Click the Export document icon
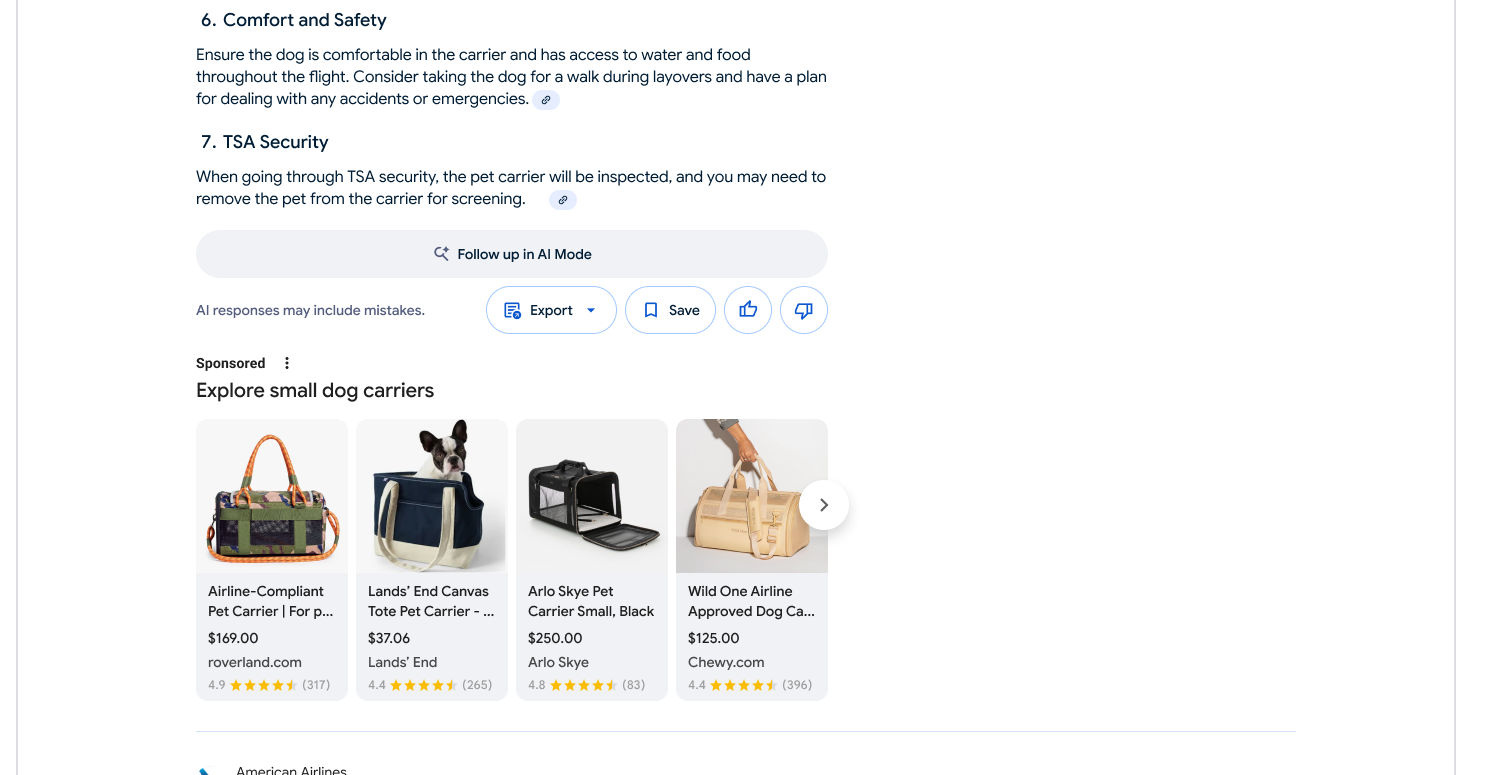This screenshot has height=775, width=1488. [513, 310]
